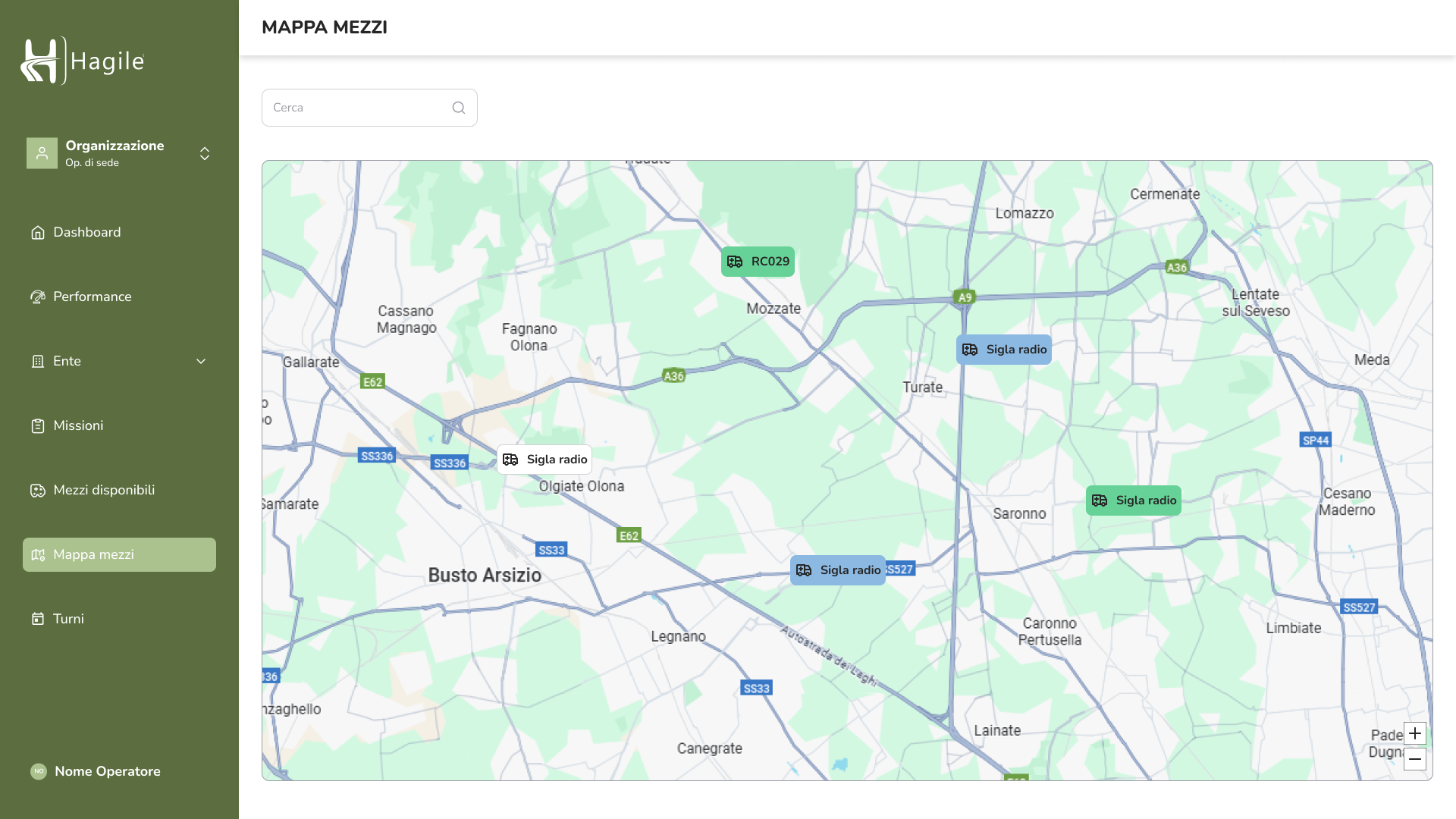
Task: Open the Performance section
Action: click(119, 297)
